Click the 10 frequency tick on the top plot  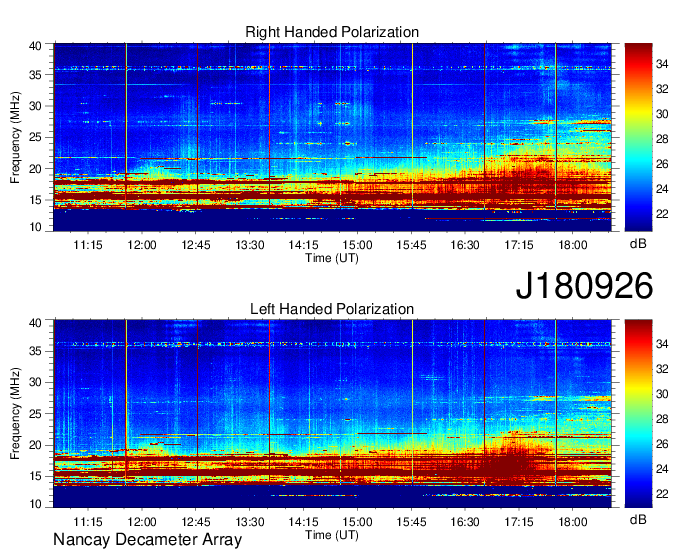pyautogui.click(x=35, y=227)
